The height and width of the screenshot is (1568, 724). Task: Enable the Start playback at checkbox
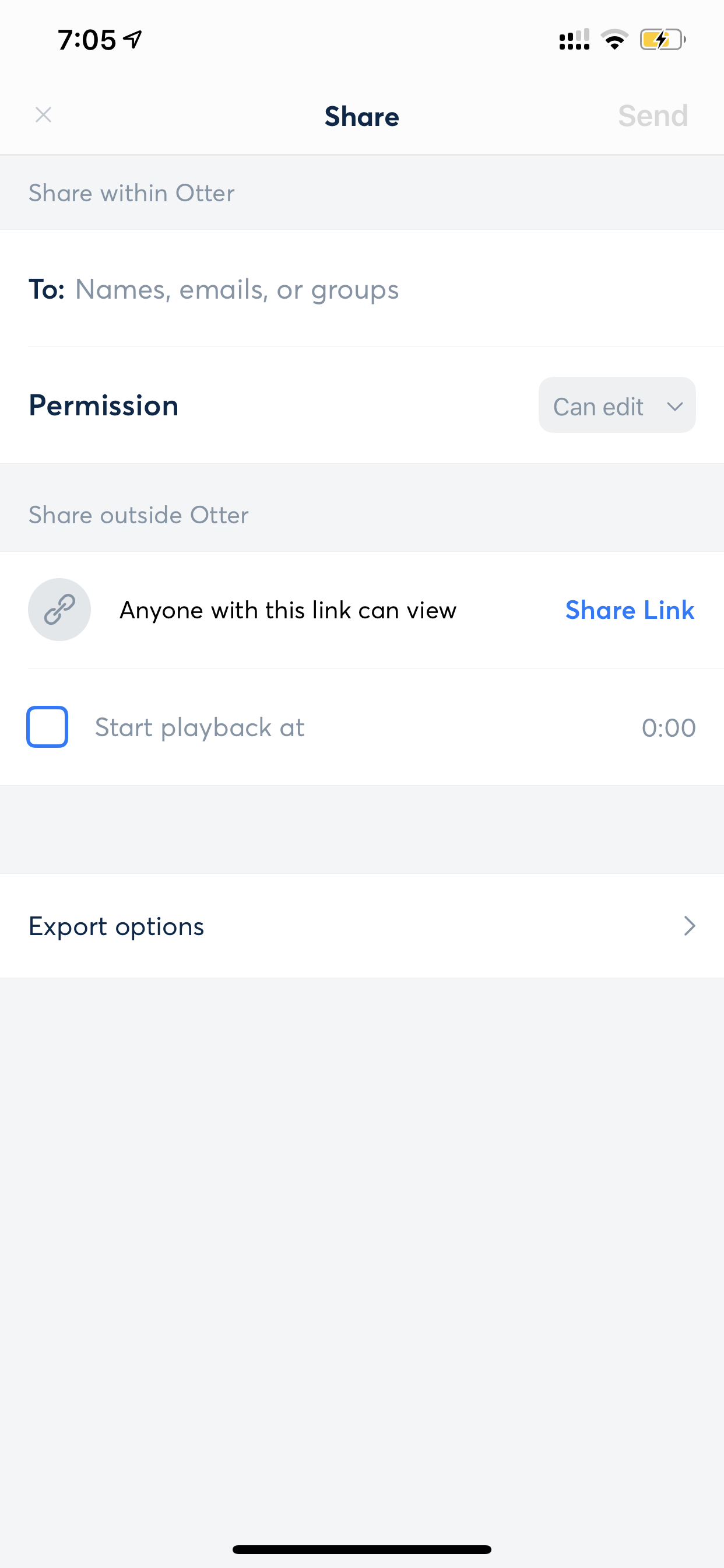coord(47,727)
